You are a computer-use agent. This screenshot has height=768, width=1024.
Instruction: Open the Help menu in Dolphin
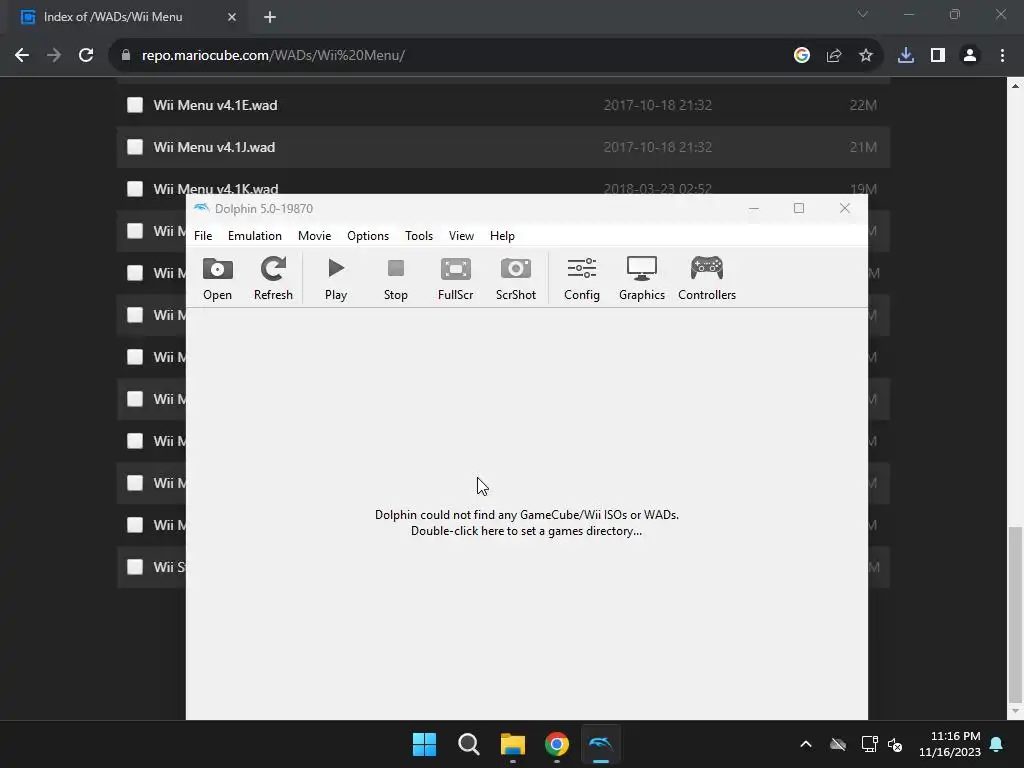click(x=502, y=236)
